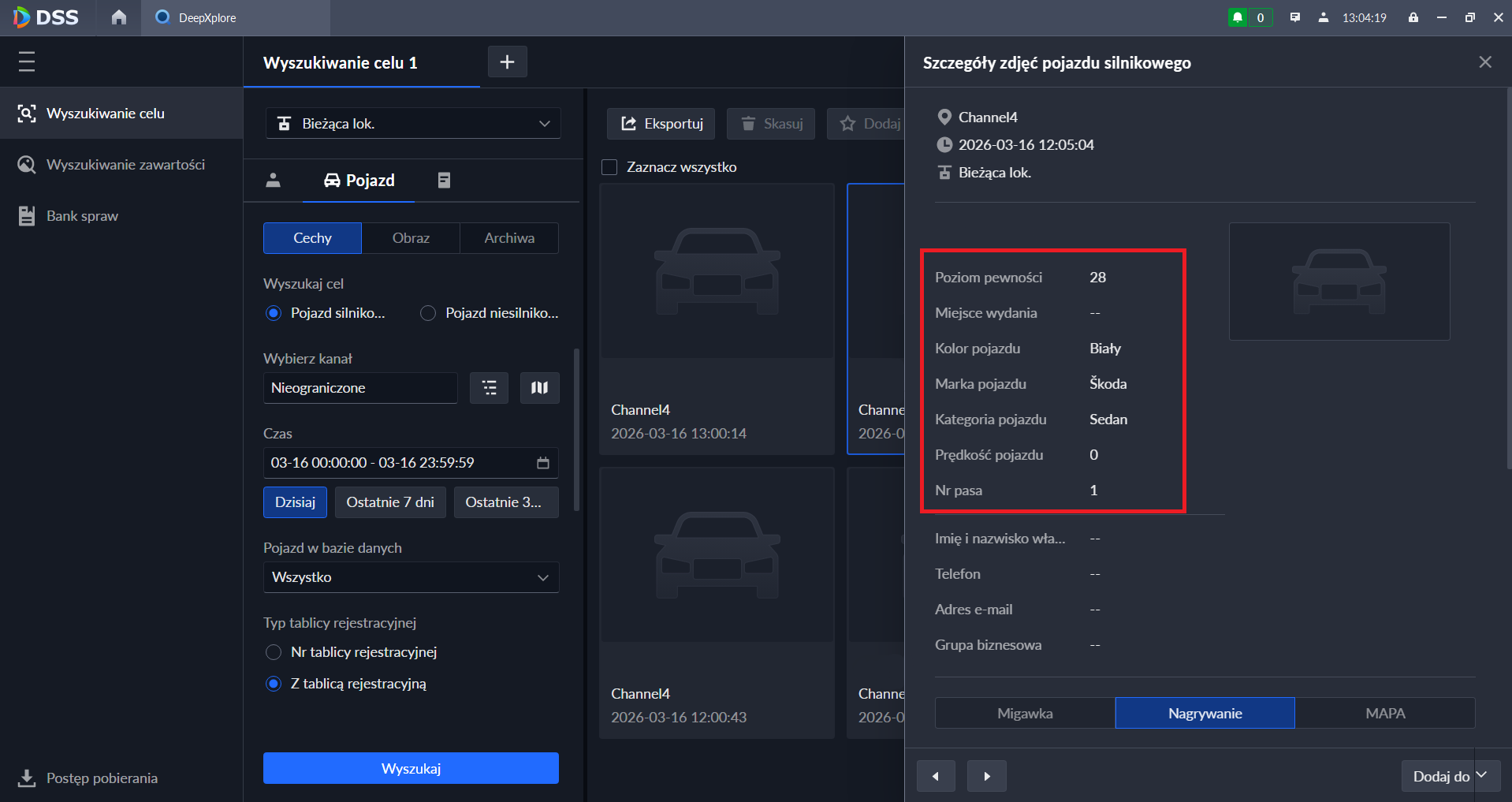This screenshot has width=1512, height=802.
Task: Switch to the Obraz tab
Action: click(x=411, y=238)
